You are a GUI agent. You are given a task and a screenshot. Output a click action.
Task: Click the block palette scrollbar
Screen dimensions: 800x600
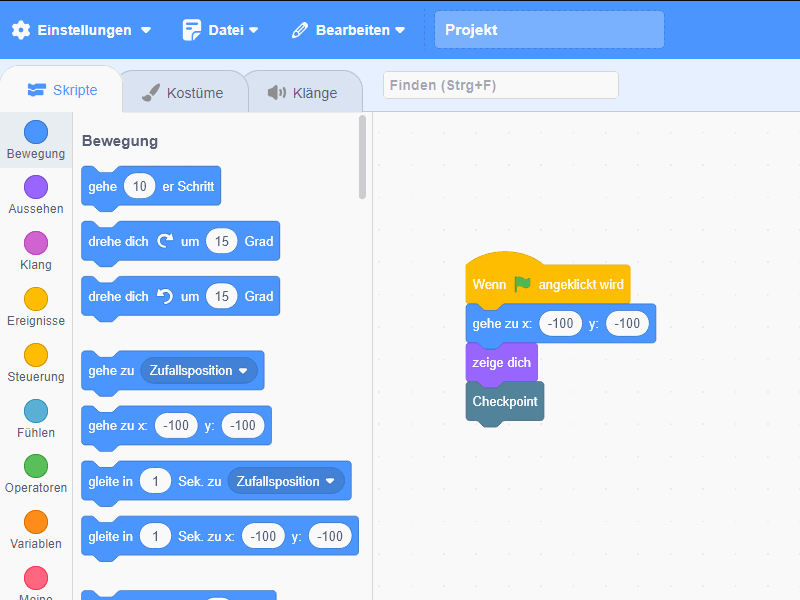pos(362,157)
